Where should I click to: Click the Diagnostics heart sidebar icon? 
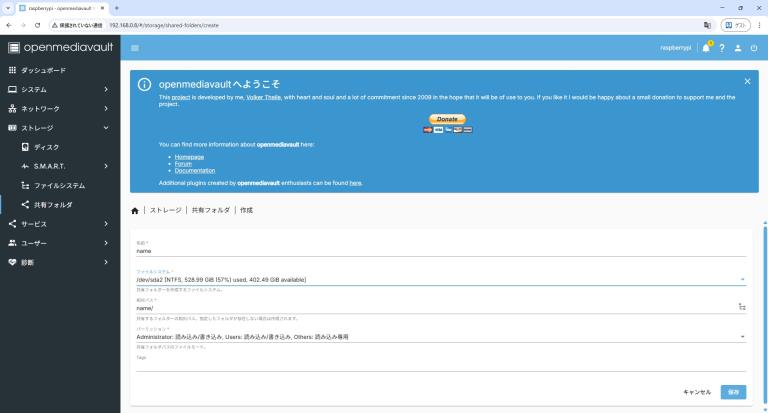tap(12, 262)
